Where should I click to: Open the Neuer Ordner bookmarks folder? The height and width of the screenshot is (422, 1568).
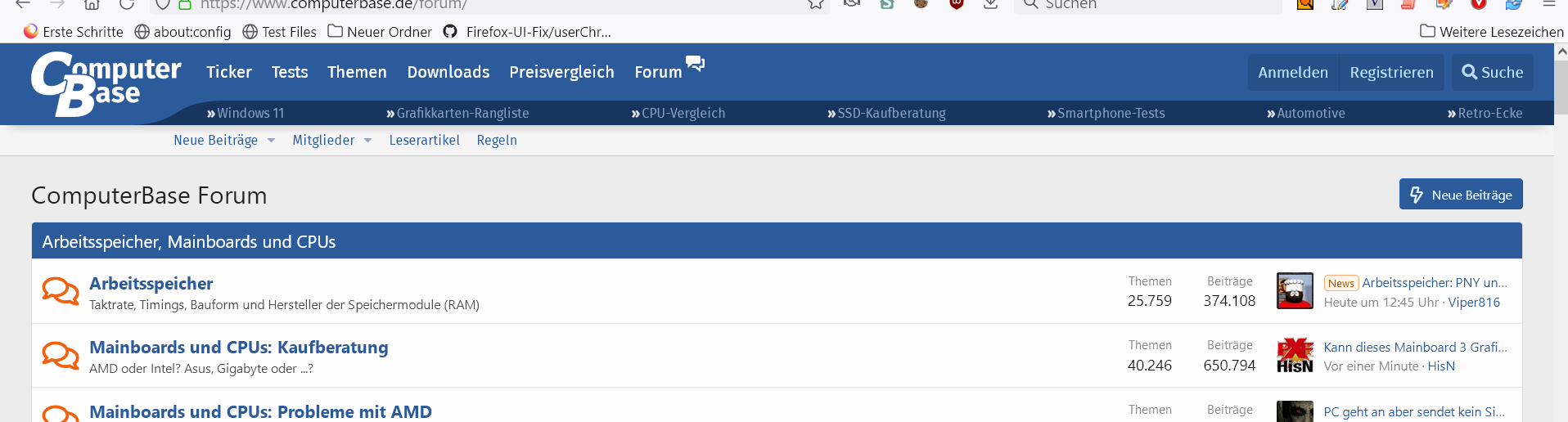(380, 32)
